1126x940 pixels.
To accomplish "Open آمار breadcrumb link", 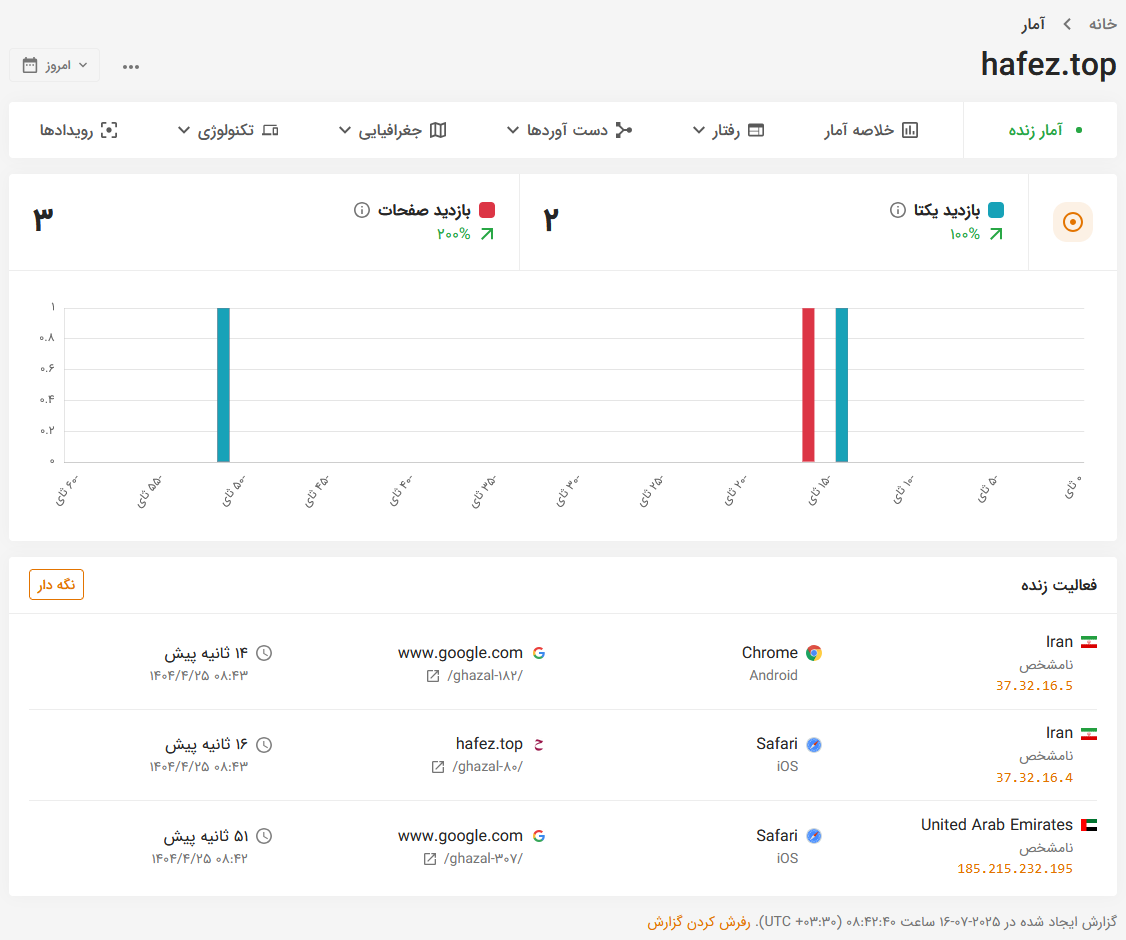I will click(x=1033, y=24).
